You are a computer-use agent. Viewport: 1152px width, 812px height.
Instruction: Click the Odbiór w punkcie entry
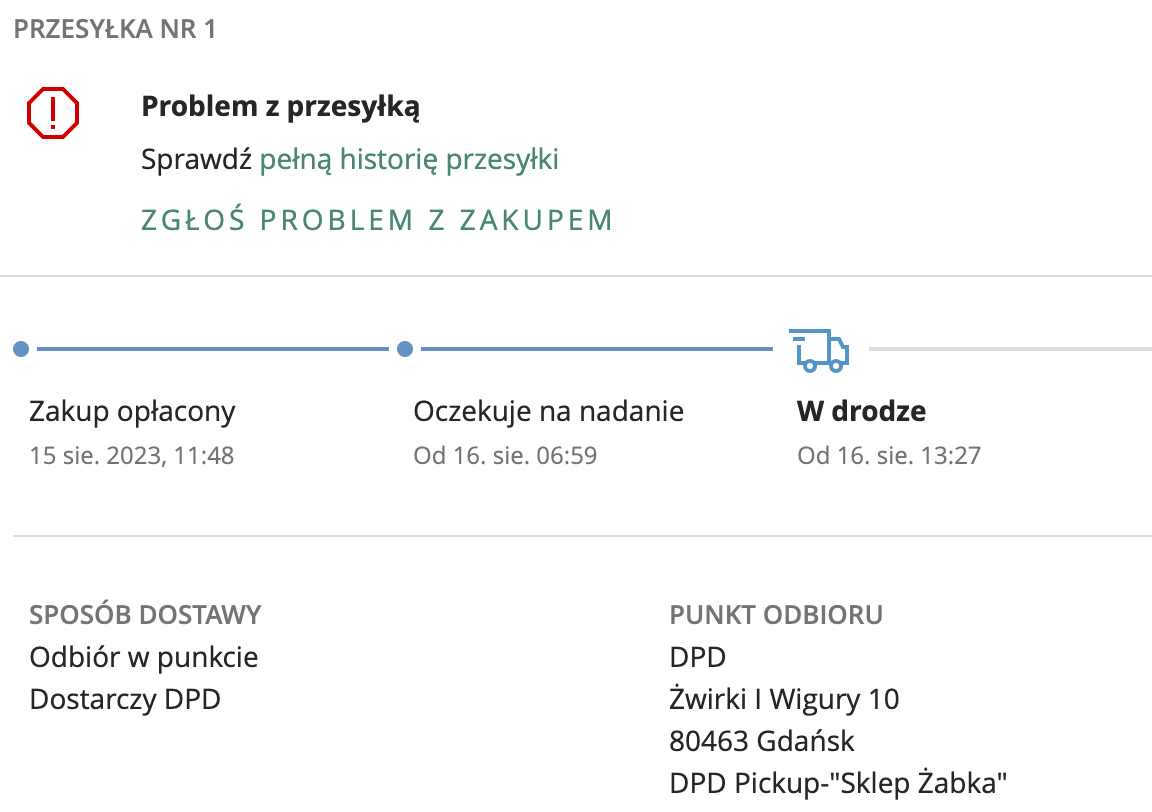click(144, 657)
